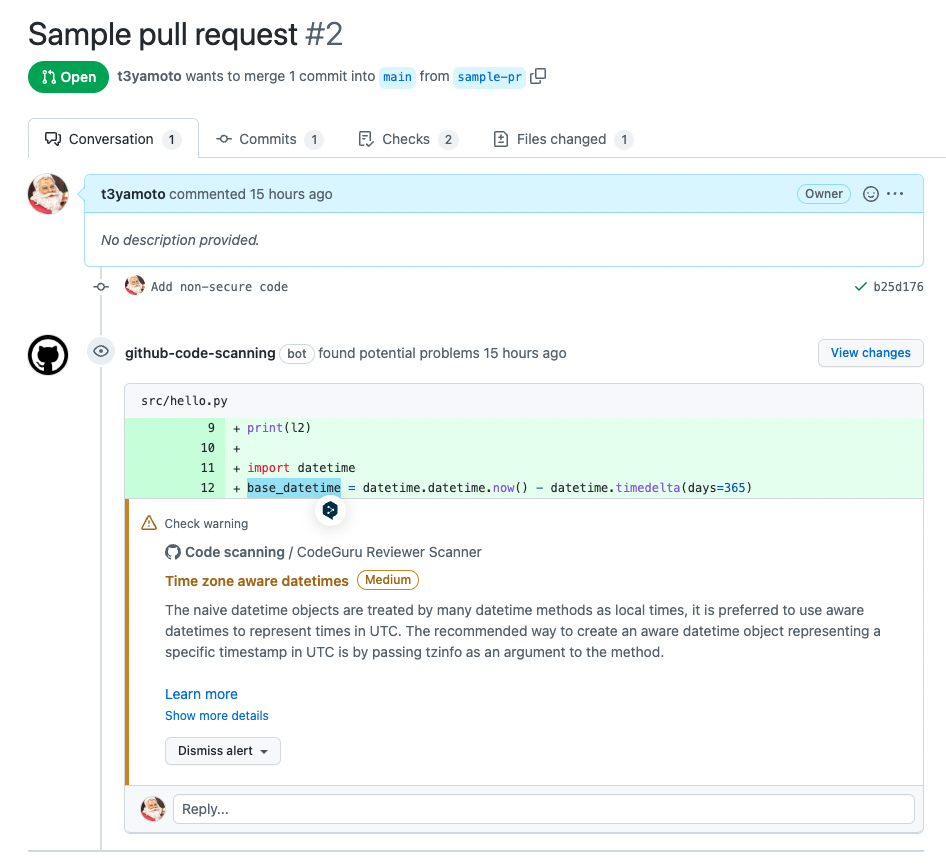Click Show more details link

tap(217, 716)
